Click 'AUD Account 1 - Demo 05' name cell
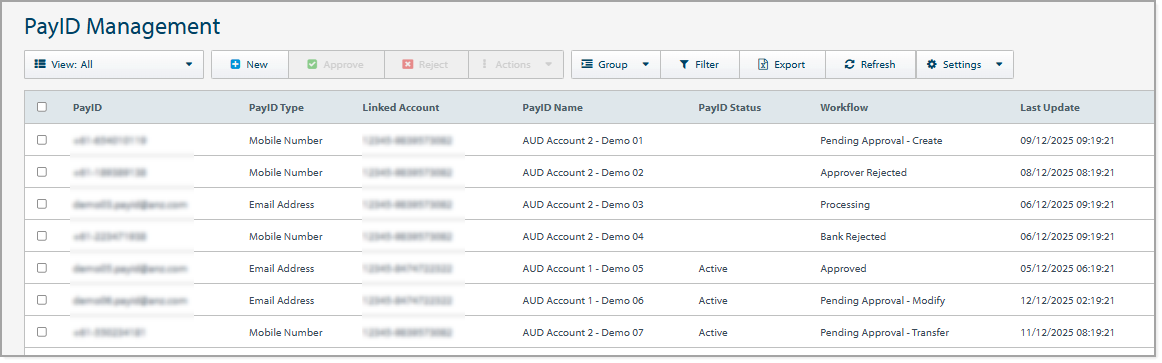The height and width of the screenshot is (363, 1162). (583, 269)
